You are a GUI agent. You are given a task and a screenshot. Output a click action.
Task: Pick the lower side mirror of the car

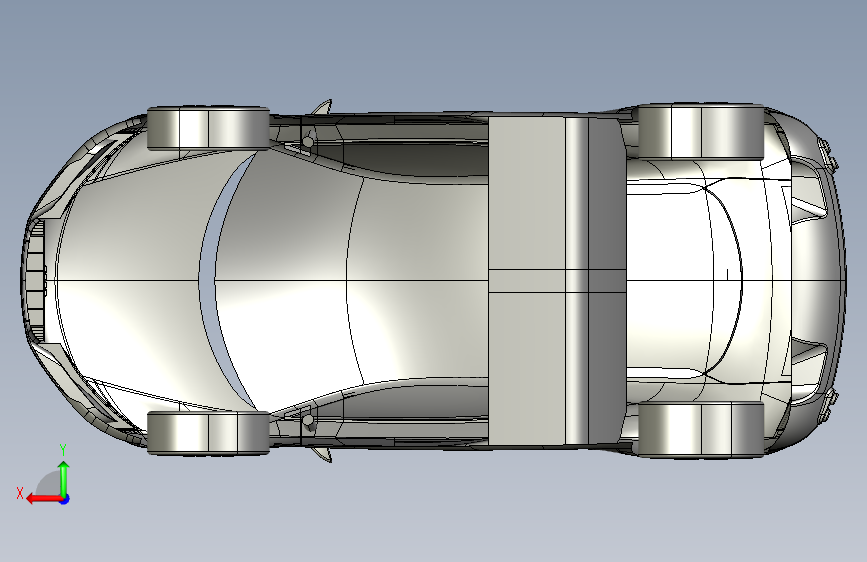[322, 454]
